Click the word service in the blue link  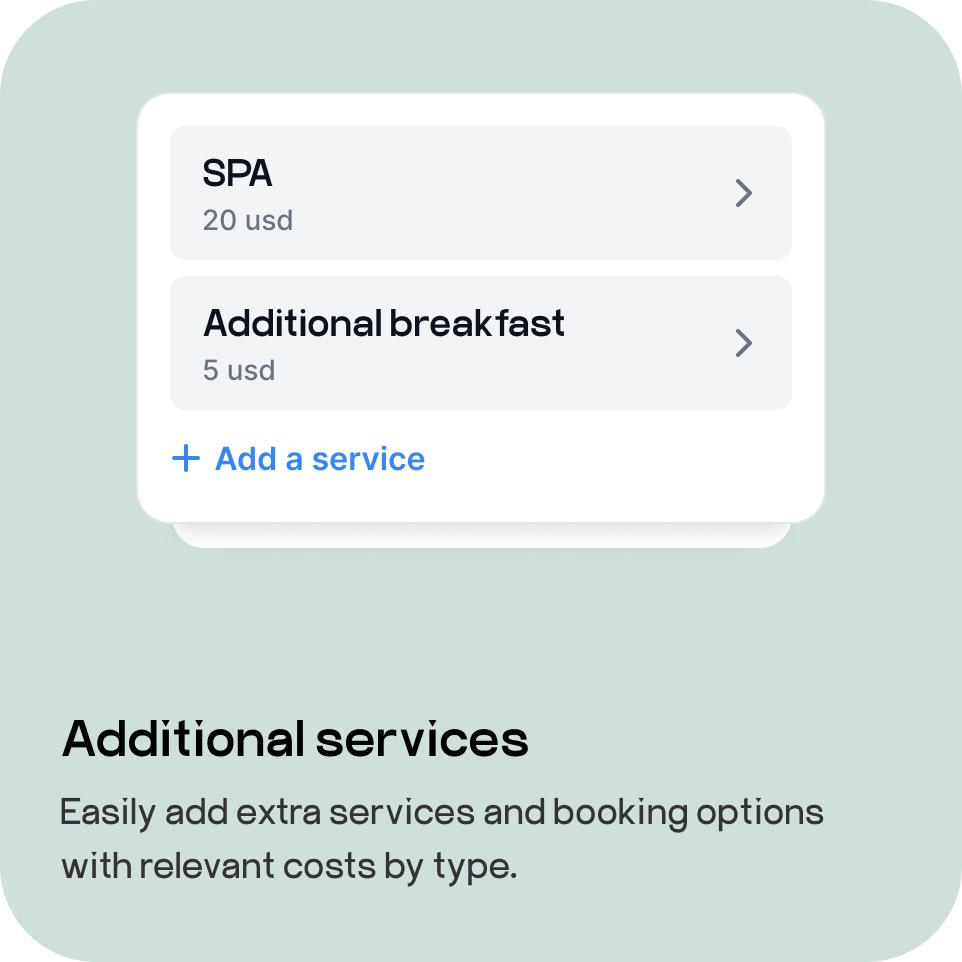(x=368, y=459)
